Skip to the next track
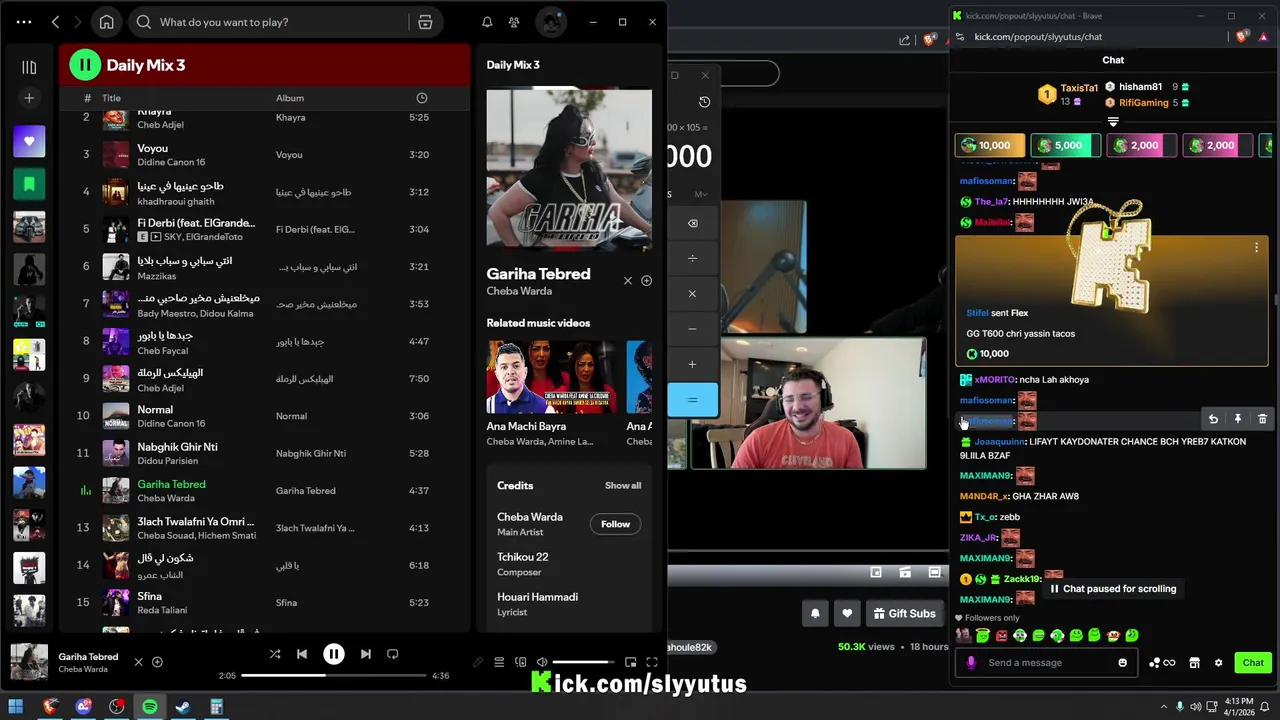 tap(366, 654)
